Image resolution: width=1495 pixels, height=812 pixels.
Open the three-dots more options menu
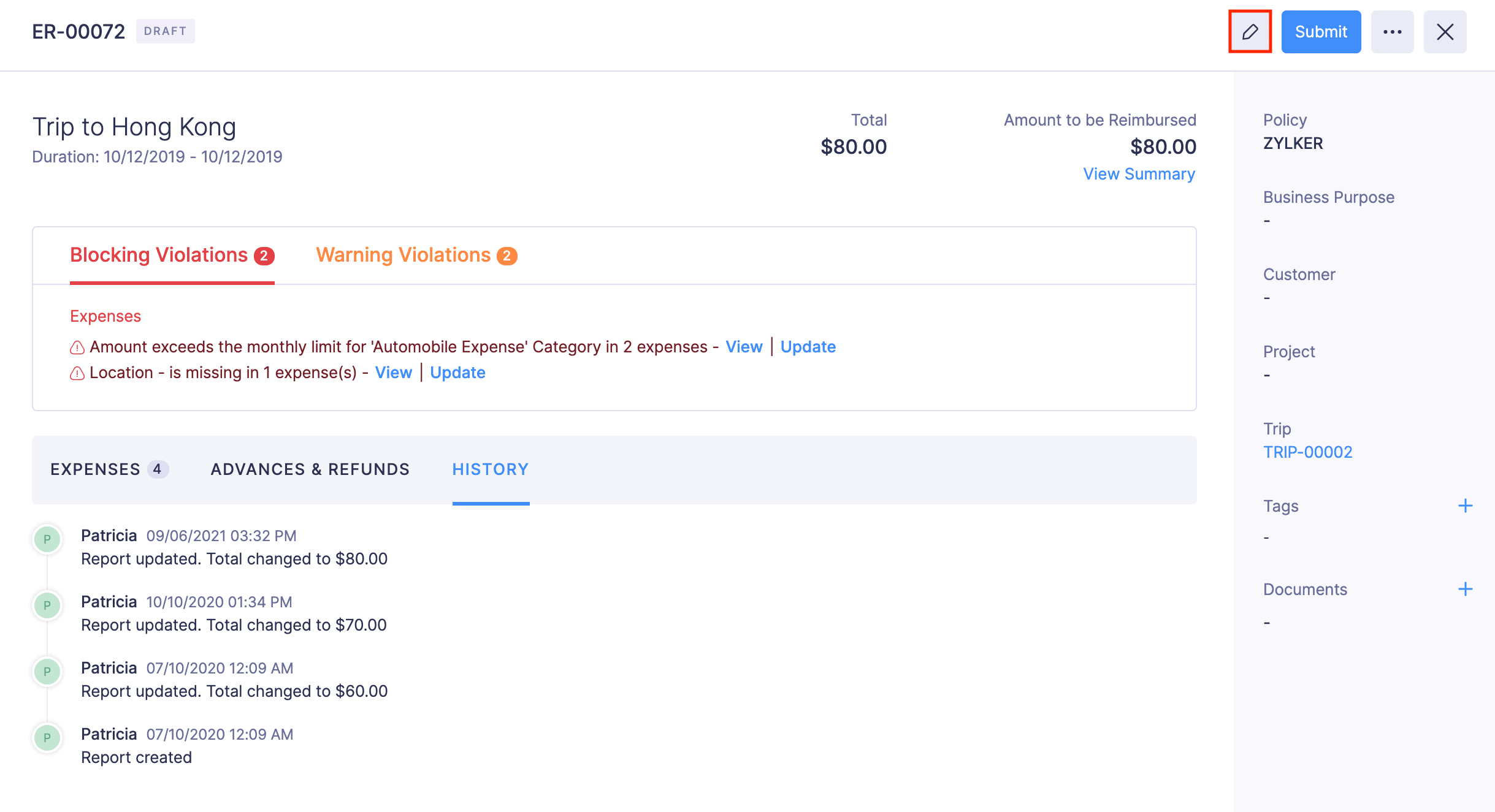coord(1392,32)
